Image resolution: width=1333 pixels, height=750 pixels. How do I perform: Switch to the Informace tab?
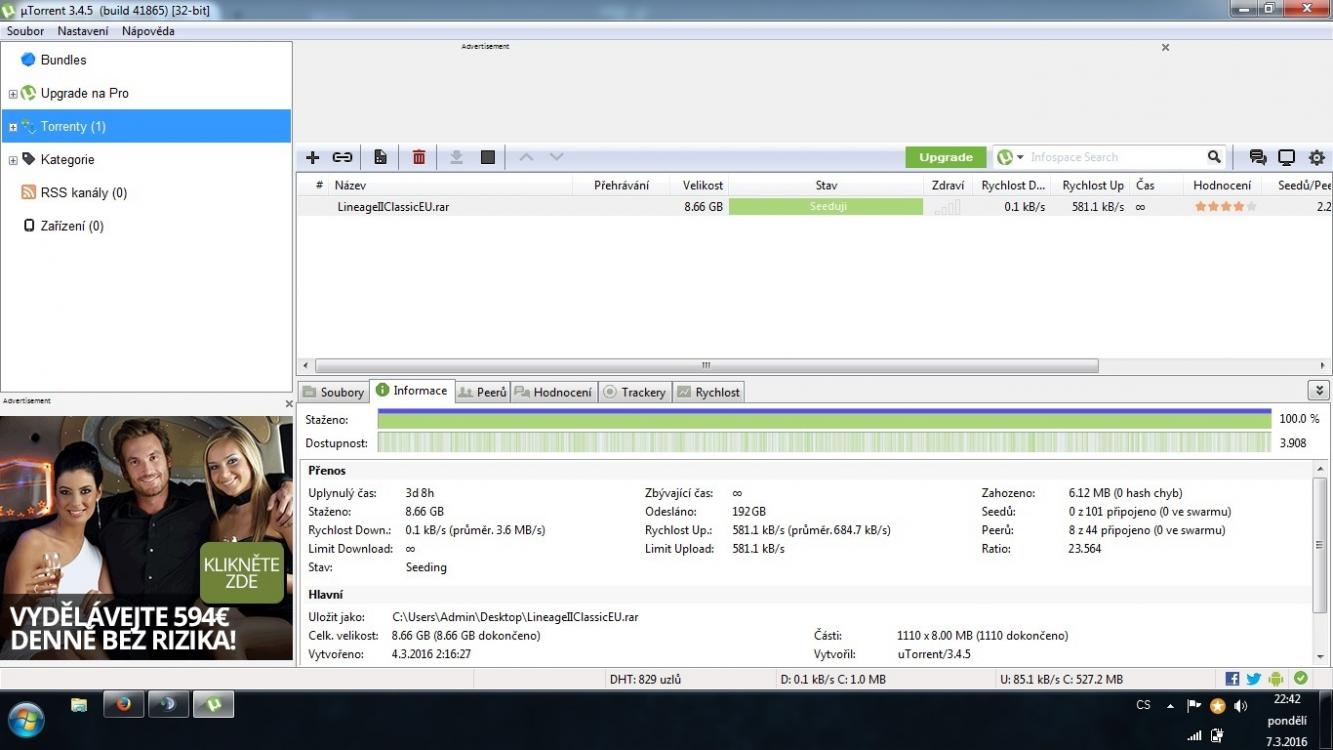click(x=412, y=391)
